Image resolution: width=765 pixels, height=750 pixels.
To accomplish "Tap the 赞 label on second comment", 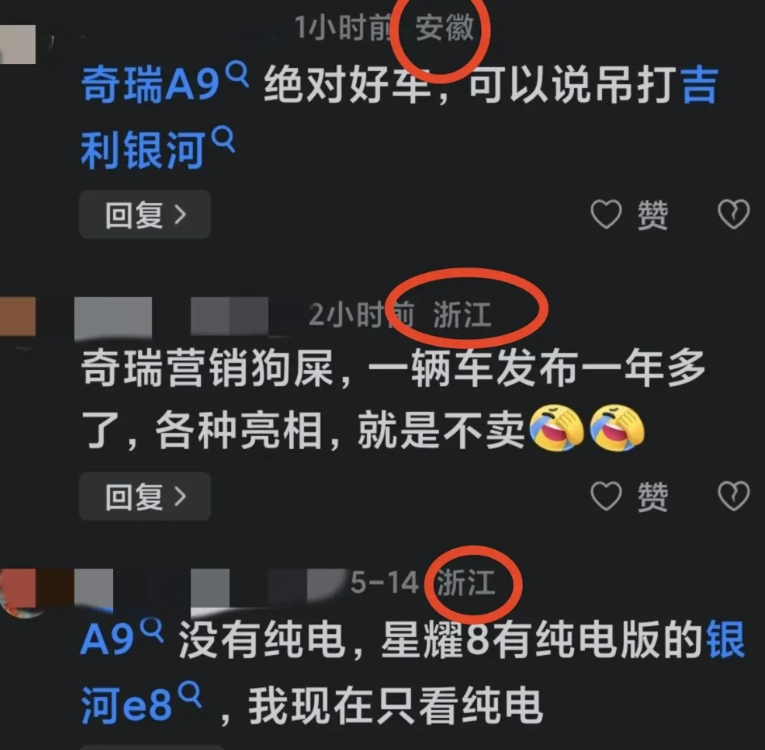I will tap(652, 497).
